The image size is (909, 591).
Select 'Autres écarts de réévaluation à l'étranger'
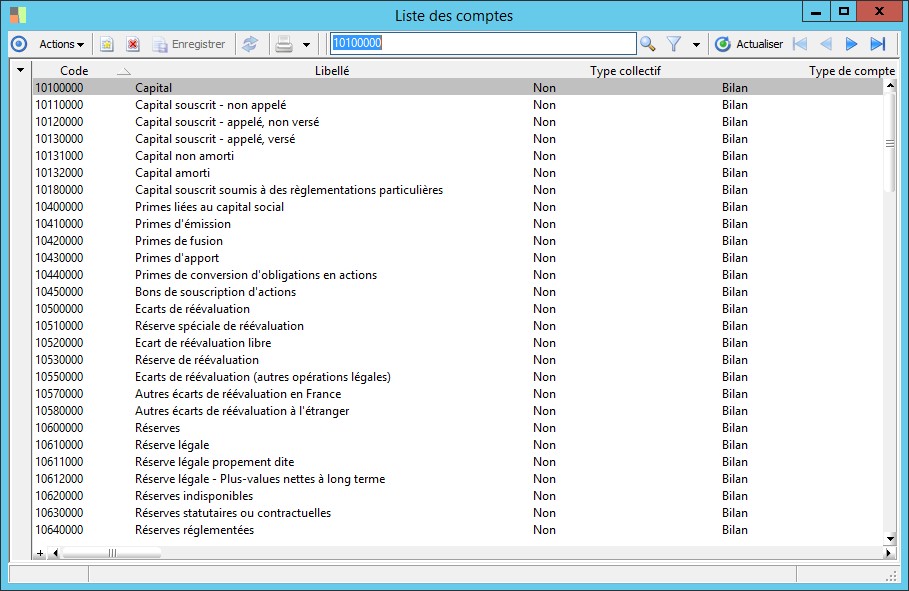coord(457,411)
